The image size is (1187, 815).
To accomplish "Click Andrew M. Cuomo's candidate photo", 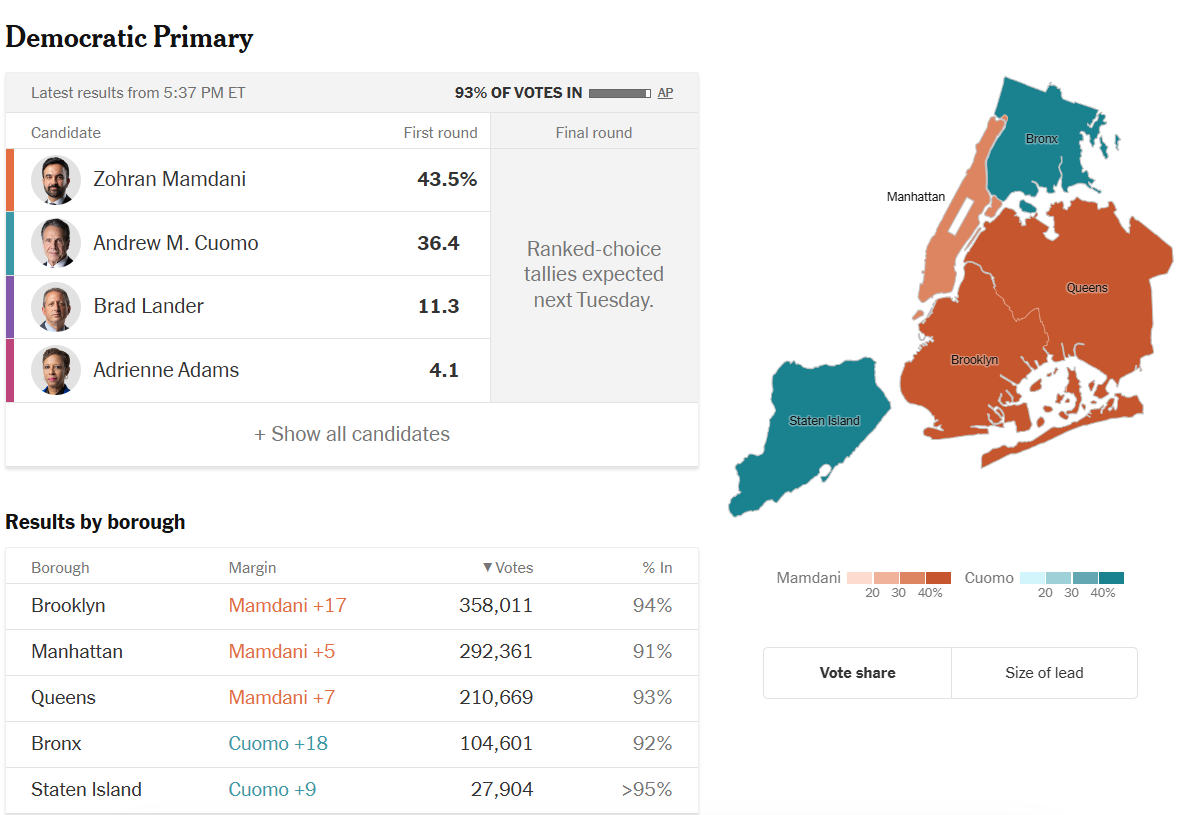I will 56,243.
